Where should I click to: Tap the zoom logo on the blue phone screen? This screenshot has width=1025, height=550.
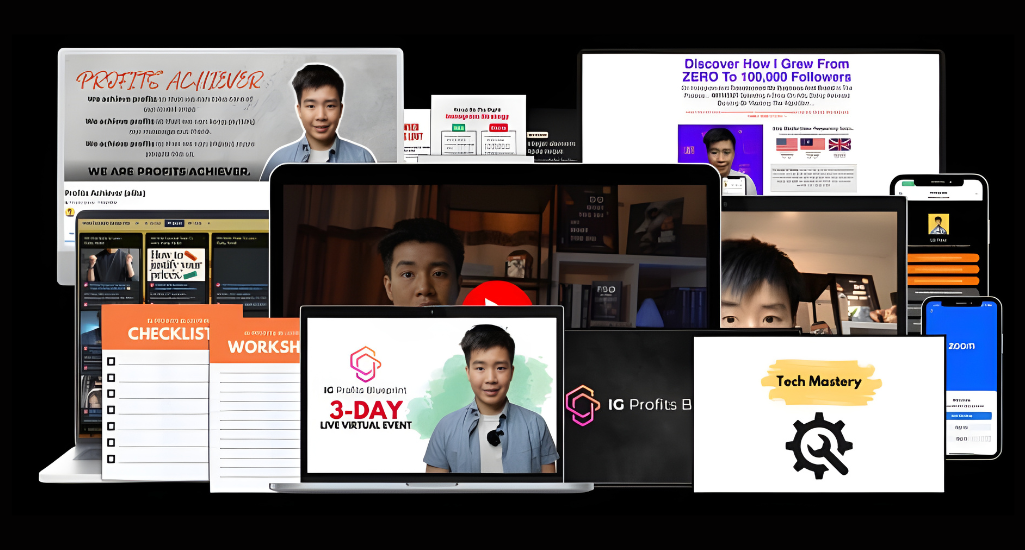pyautogui.click(x=961, y=345)
